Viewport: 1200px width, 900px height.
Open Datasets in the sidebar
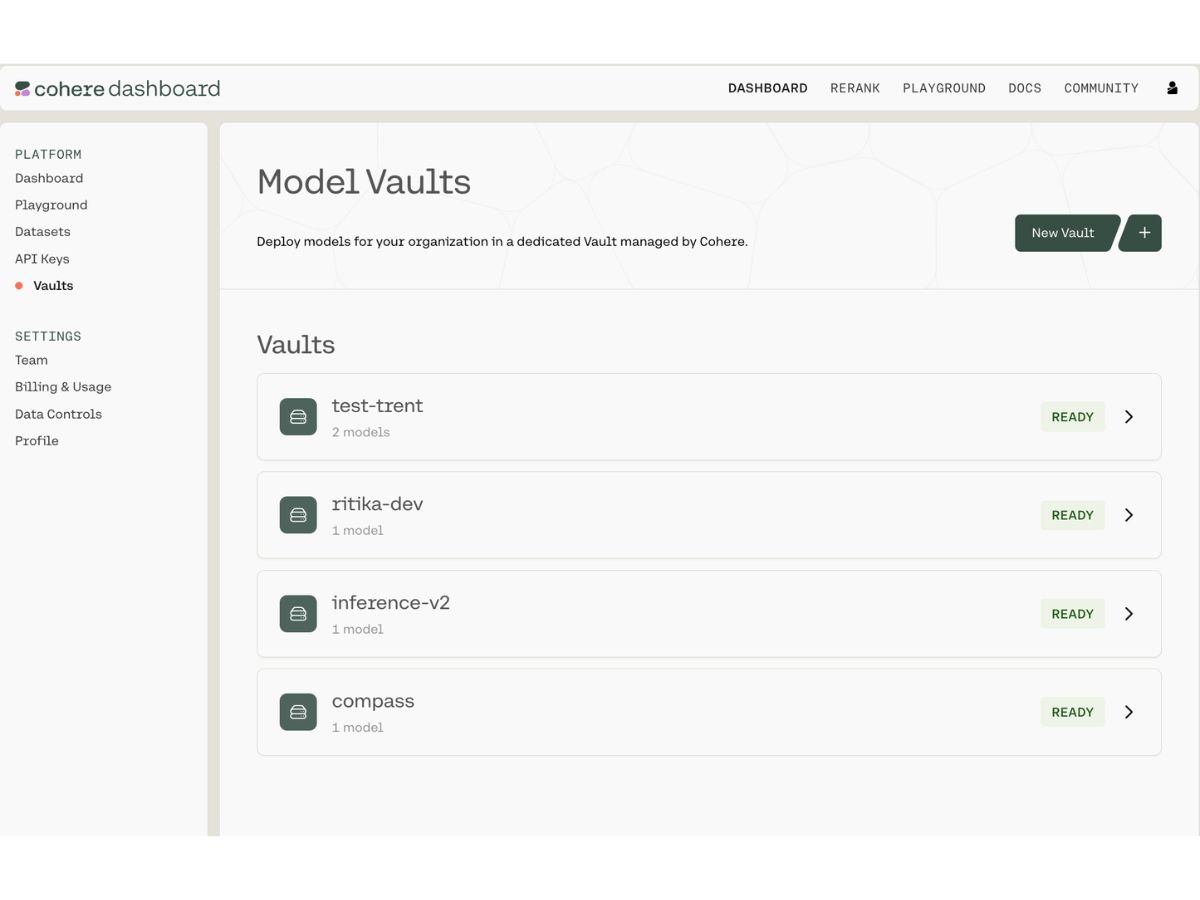click(x=43, y=232)
